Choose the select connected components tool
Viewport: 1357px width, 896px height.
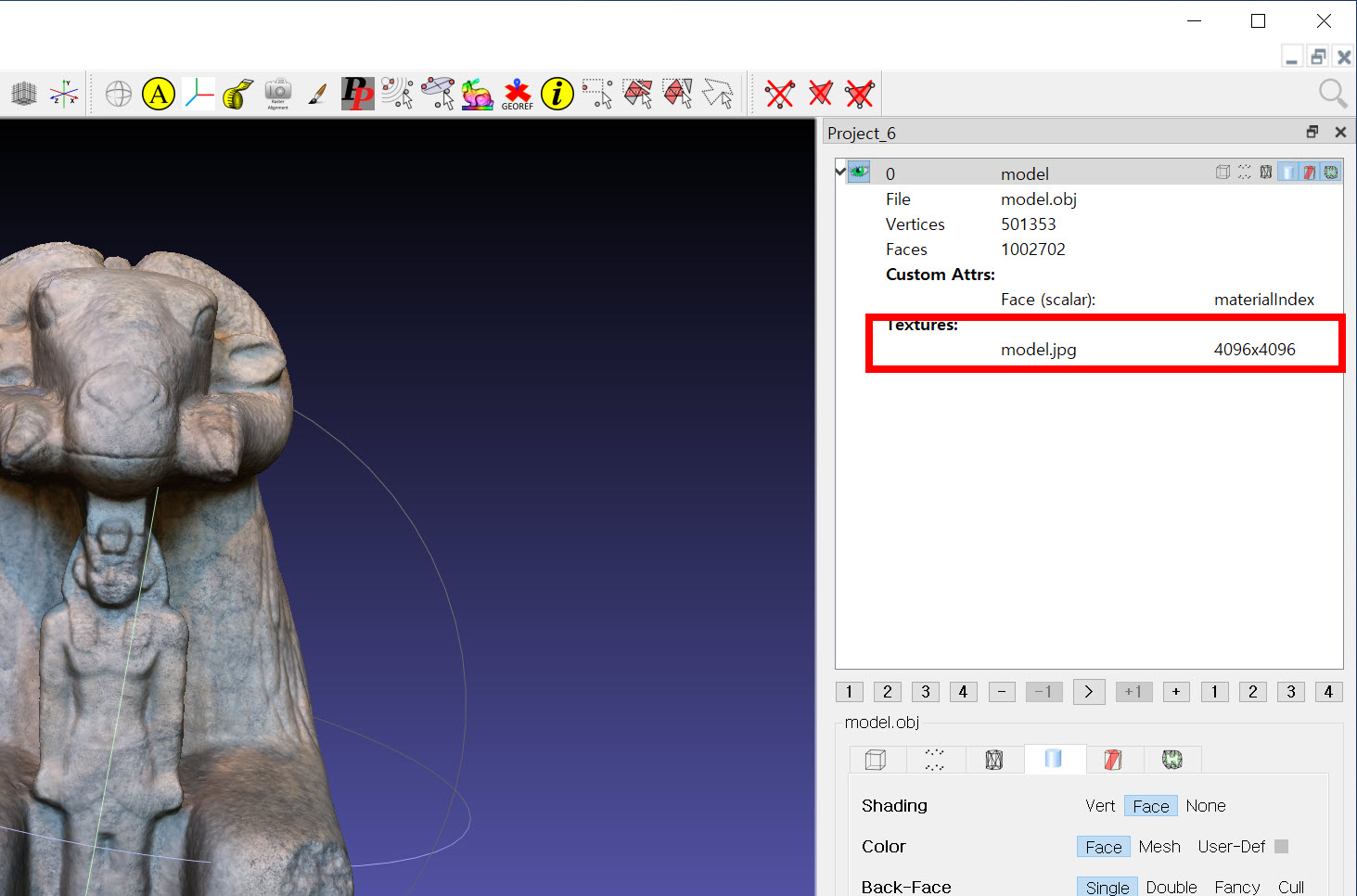(x=678, y=94)
